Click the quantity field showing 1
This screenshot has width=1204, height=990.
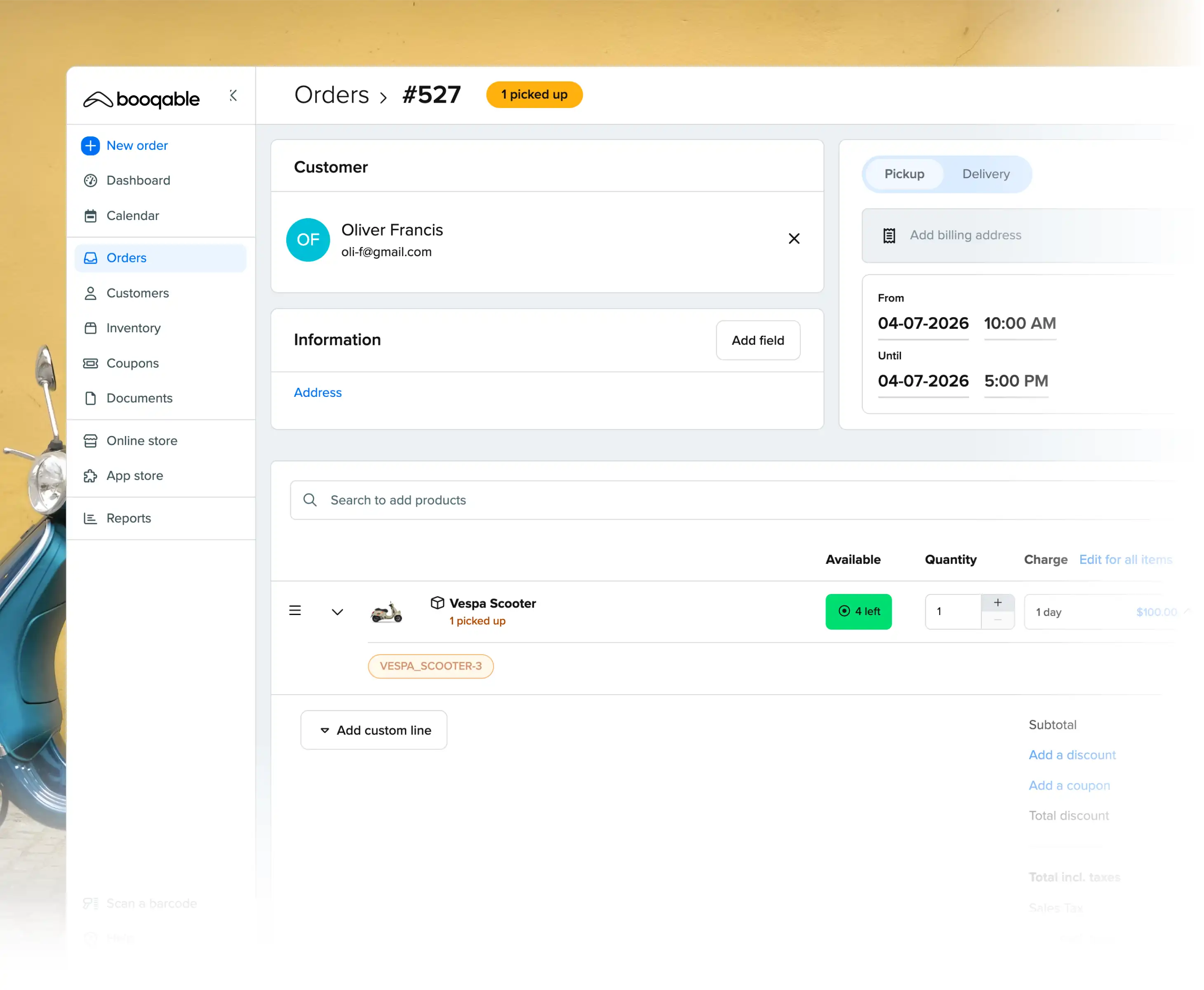coord(953,612)
